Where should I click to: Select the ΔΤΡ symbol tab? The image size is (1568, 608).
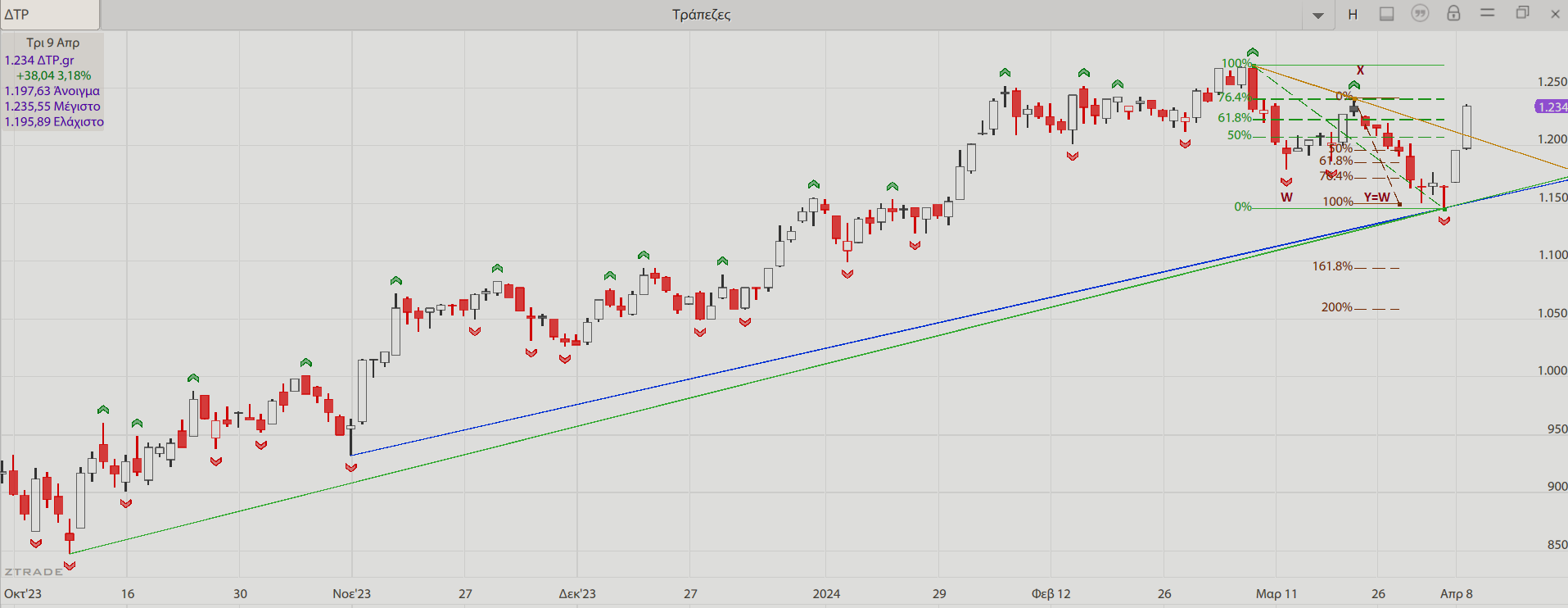tap(49, 14)
